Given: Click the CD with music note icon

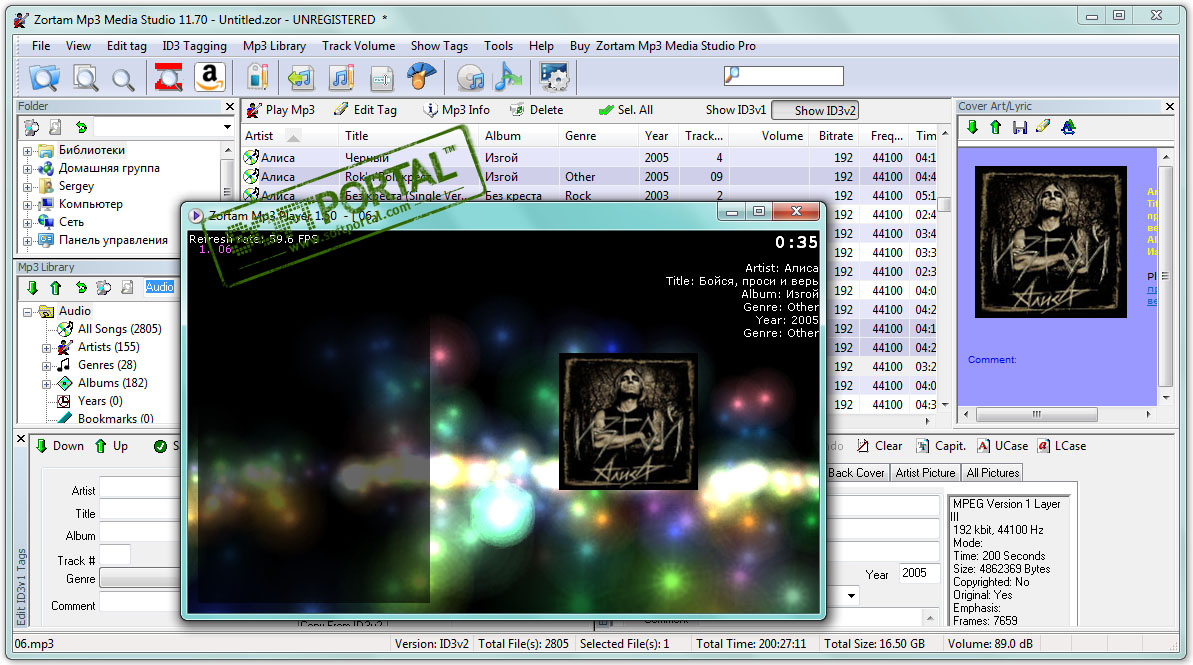Looking at the screenshot, I should click(471, 78).
